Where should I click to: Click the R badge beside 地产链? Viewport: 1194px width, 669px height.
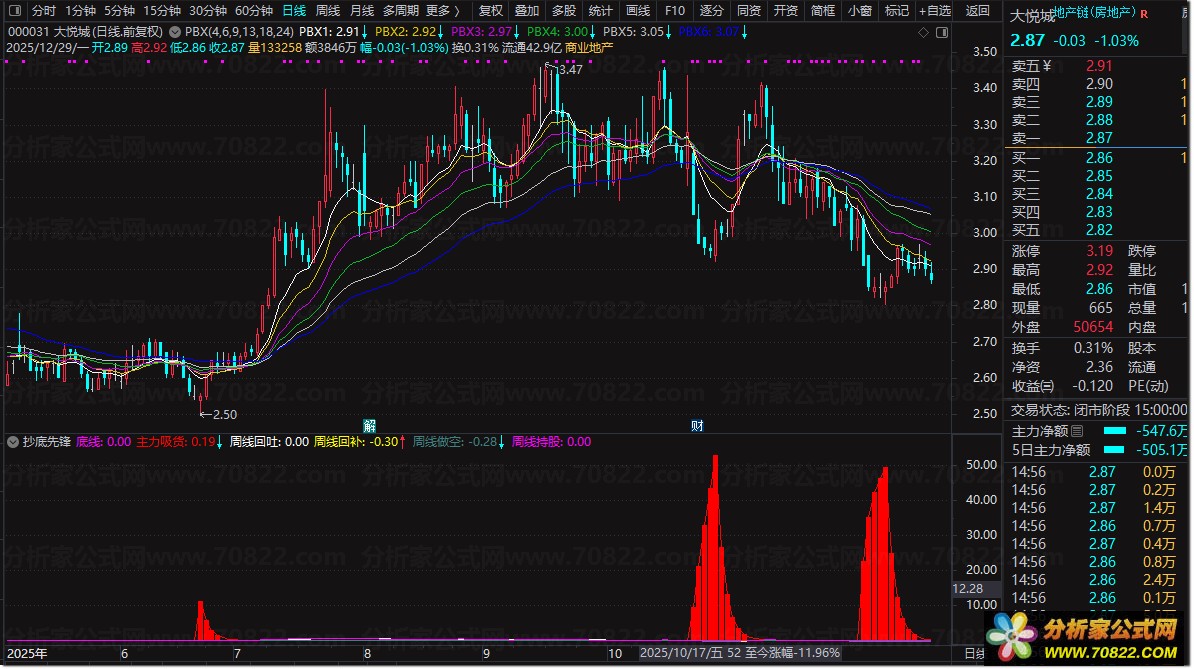coord(1144,14)
